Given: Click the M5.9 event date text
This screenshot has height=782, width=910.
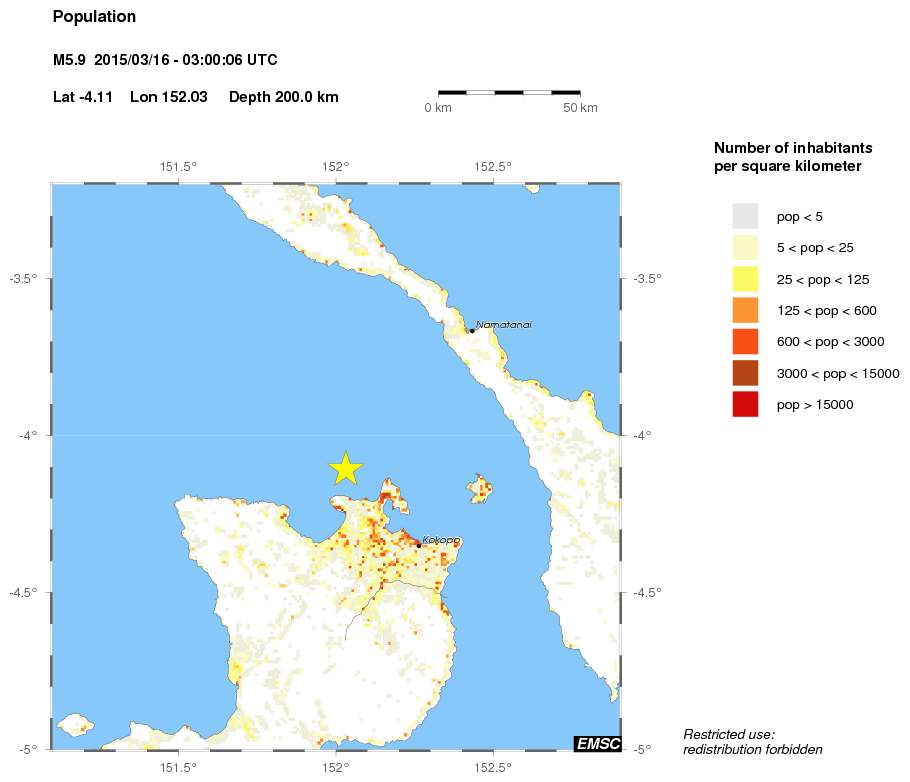Looking at the screenshot, I should [x=165, y=61].
